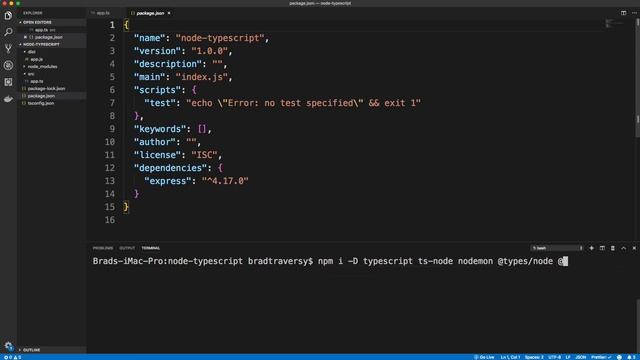The image size is (640, 360).
Task: Change end of line sequence LF
Action: (568, 357)
